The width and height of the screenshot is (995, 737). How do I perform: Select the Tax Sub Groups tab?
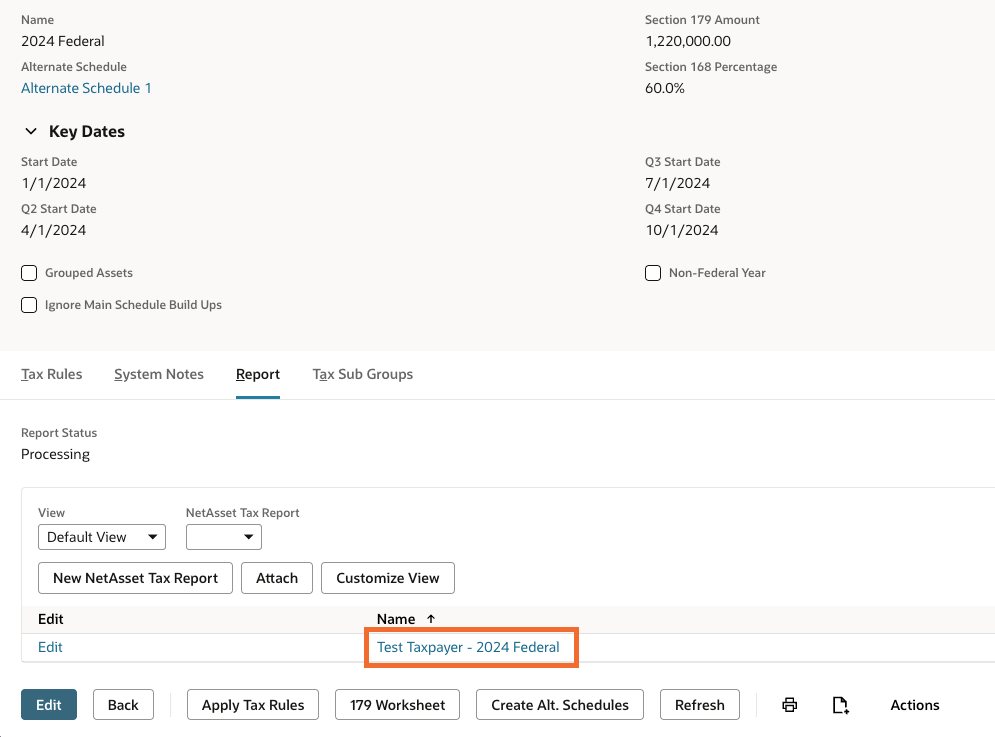[363, 374]
